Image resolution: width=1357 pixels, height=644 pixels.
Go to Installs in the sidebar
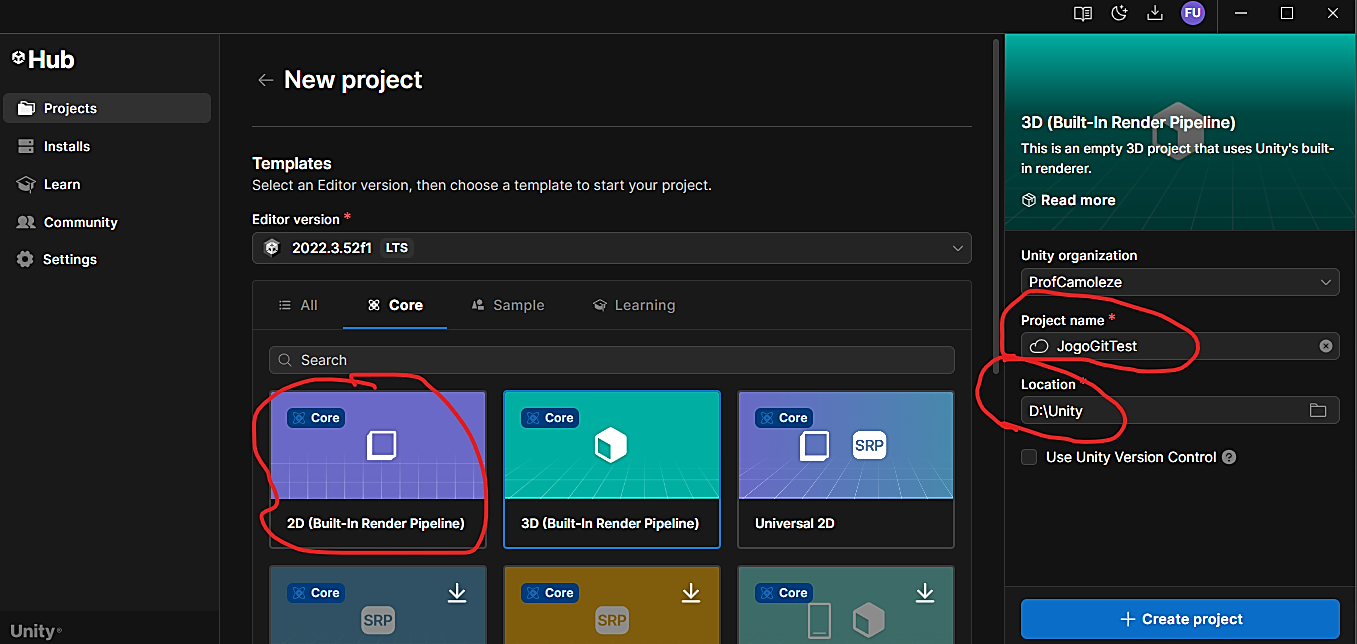(x=66, y=146)
